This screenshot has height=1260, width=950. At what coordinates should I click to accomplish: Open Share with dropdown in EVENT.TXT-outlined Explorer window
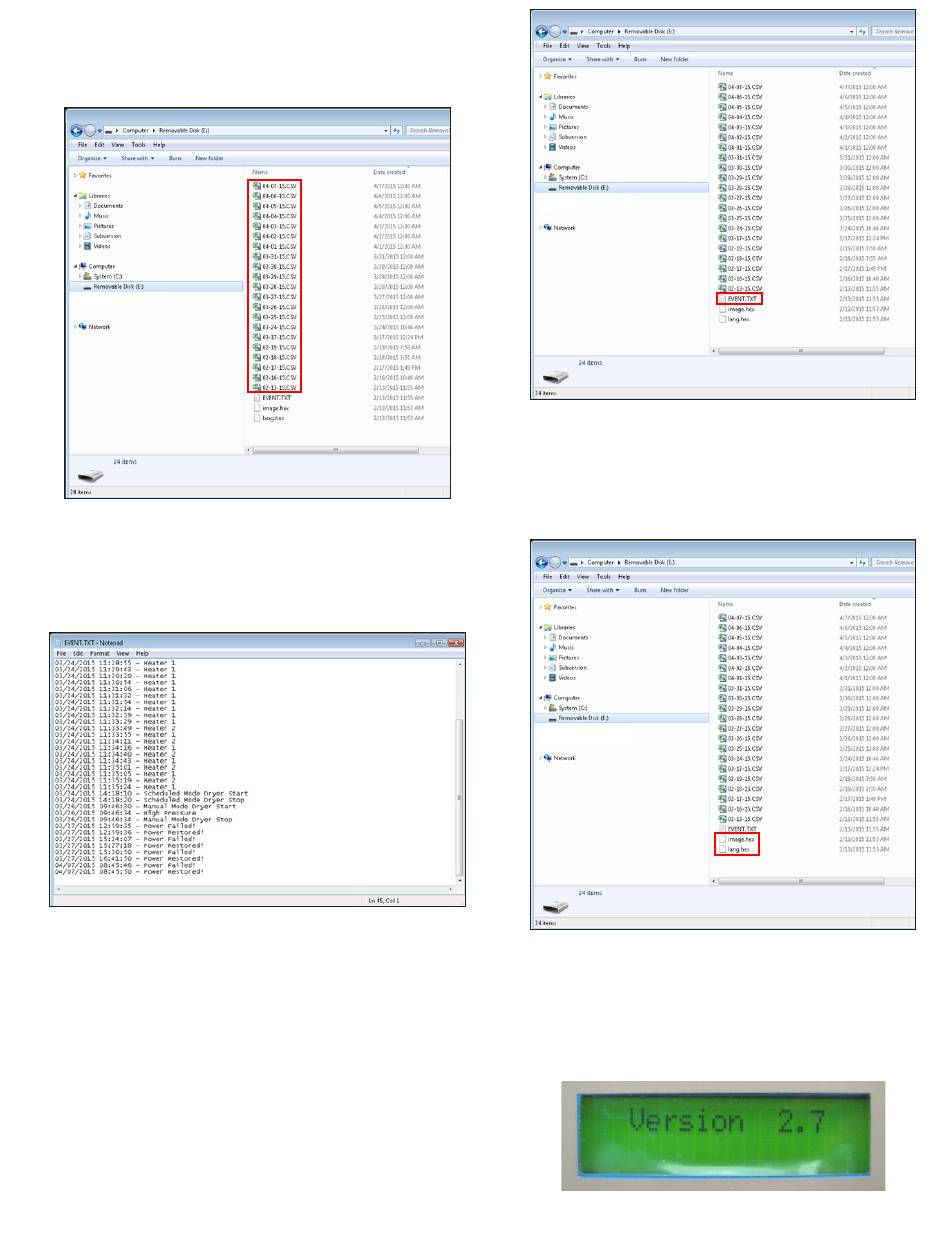pyautogui.click(x=604, y=59)
